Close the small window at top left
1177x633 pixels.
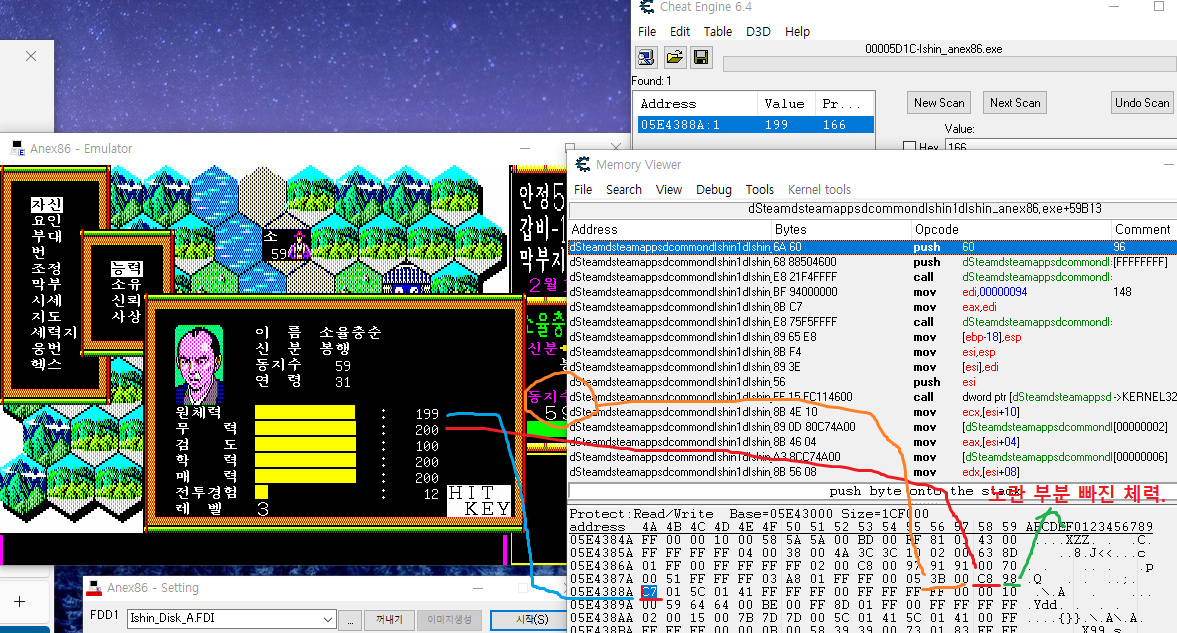[x=31, y=56]
